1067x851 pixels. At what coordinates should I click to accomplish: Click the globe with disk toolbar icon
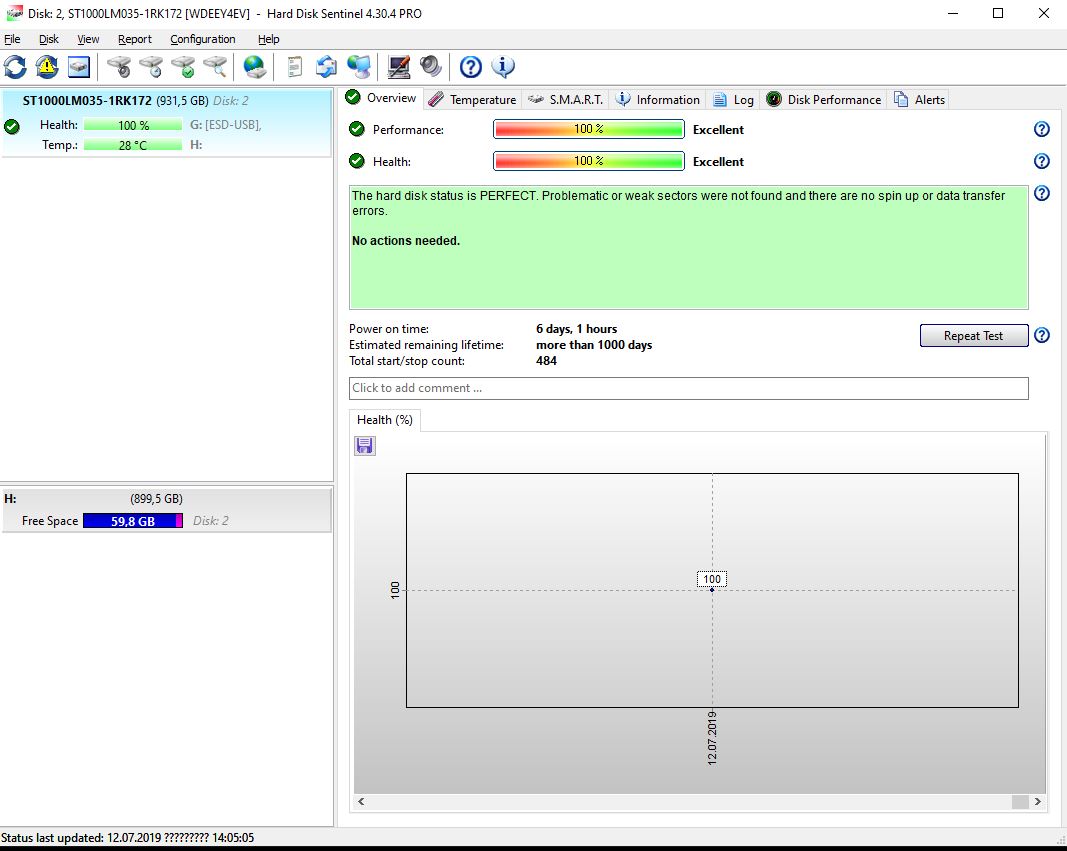(255, 67)
